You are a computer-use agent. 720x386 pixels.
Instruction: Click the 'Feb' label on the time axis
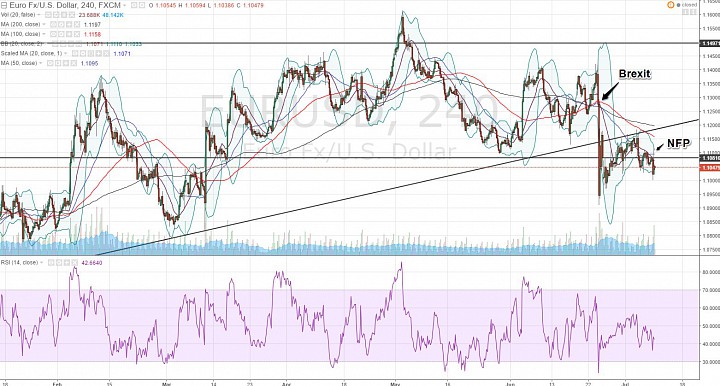click(57, 383)
